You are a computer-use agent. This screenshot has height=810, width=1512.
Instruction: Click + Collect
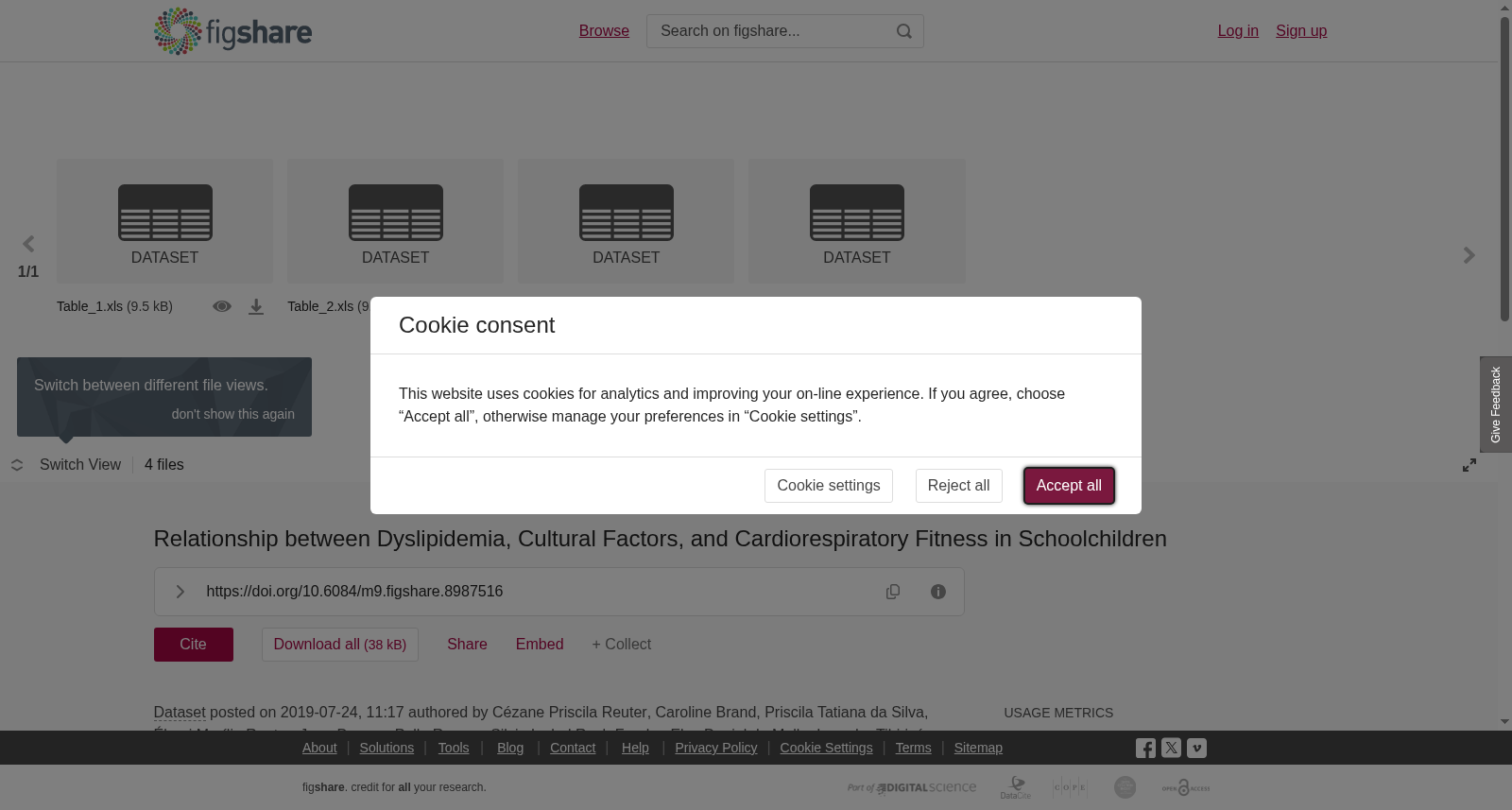click(x=622, y=645)
